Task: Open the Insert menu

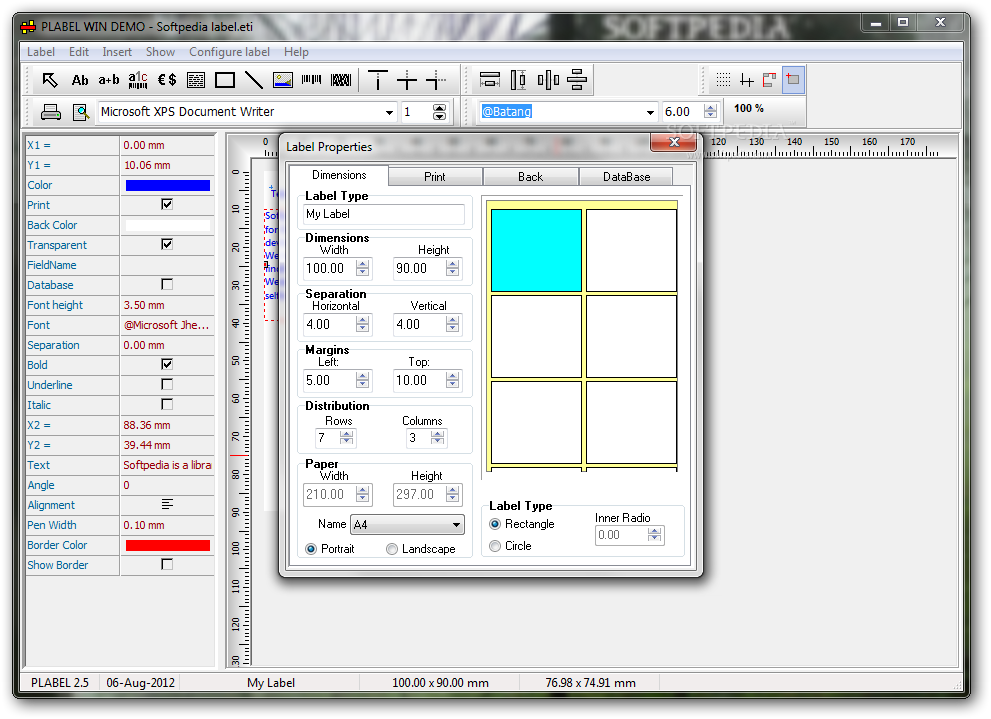Action: coord(117,52)
